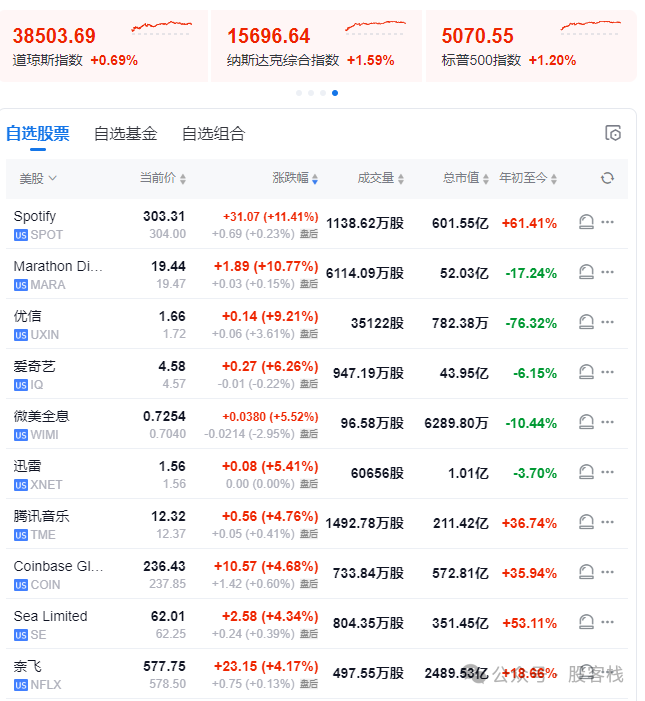Select the third carousel dot
This screenshot has width=645, height=701.
coord(323,93)
